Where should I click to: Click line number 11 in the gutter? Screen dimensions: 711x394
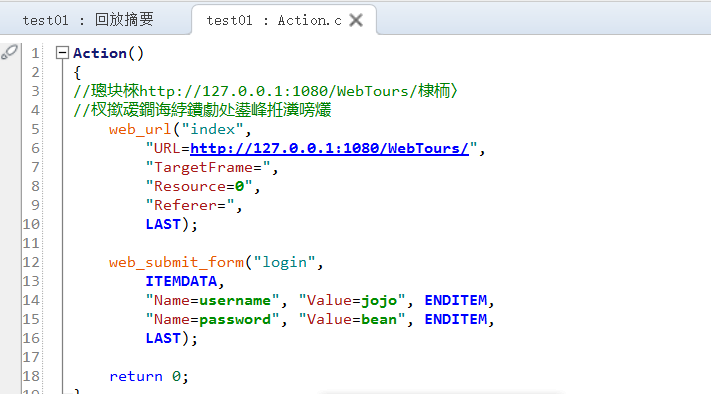coord(31,243)
